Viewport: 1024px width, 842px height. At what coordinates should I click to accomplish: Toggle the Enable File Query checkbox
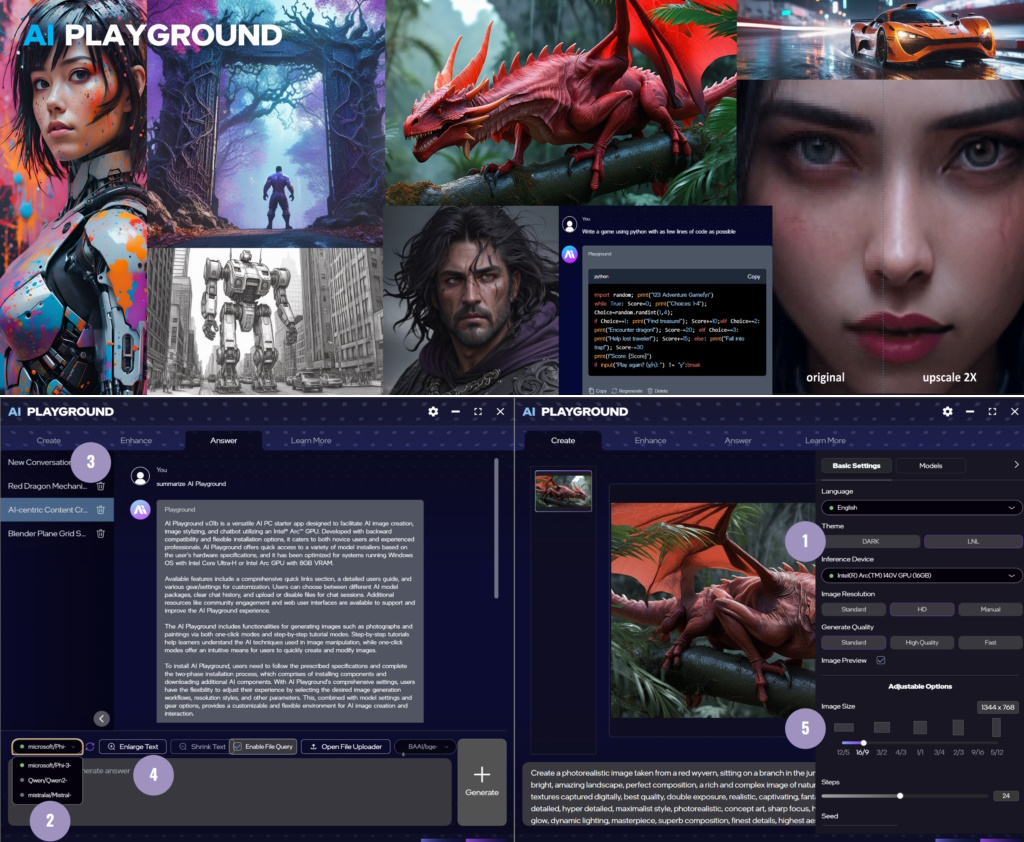point(237,746)
